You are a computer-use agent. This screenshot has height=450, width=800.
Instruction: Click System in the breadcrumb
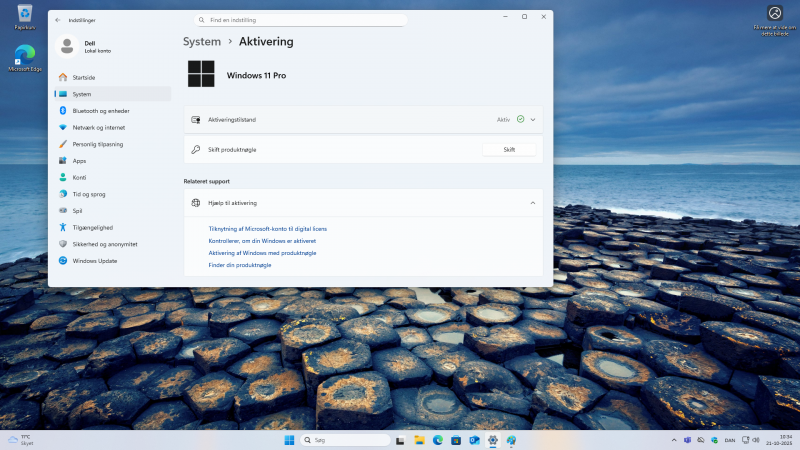coord(202,41)
